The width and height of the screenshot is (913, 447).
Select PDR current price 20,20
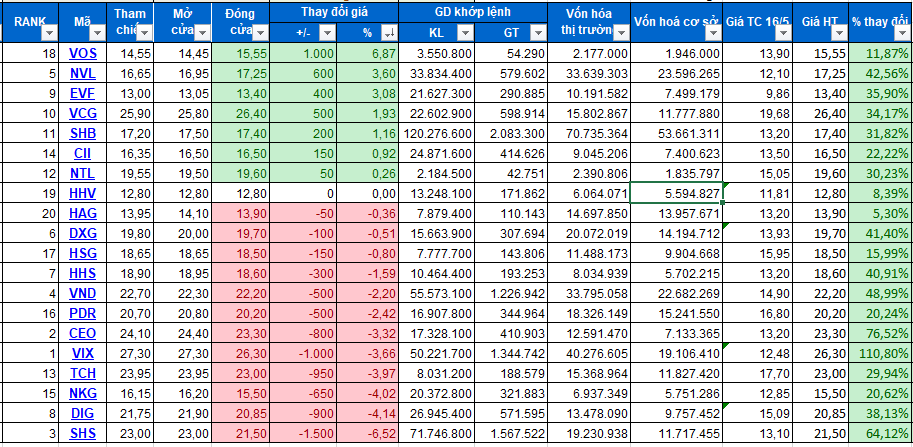pos(820,313)
